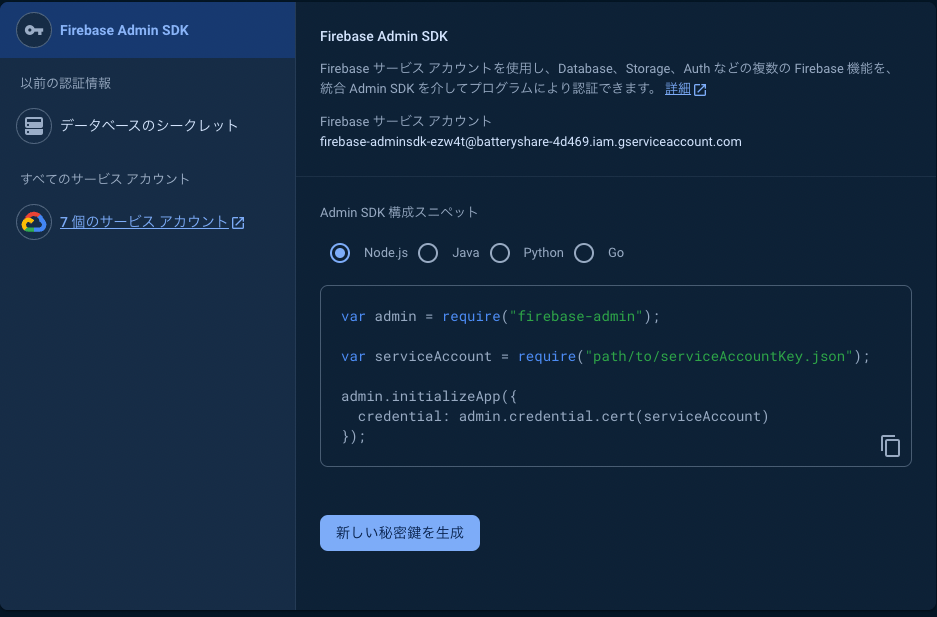The height and width of the screenshot is (617, 937).
Task: Click the service account email firebase-adminsdk-ezw4t@batteryshare-4d469
Action: (531, 142)
